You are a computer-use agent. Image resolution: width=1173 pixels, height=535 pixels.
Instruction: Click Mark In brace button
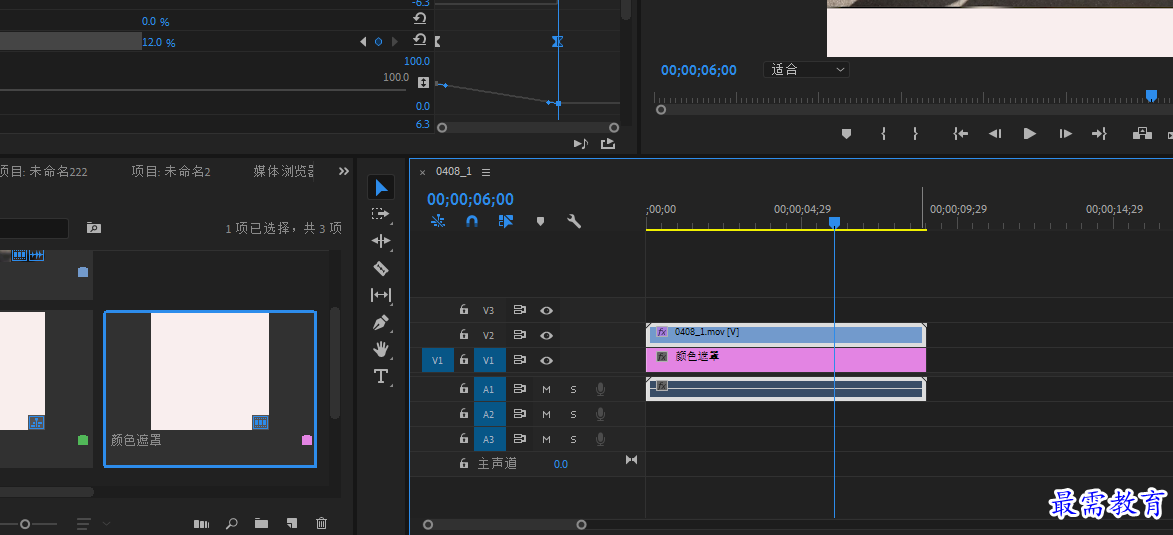883,133
